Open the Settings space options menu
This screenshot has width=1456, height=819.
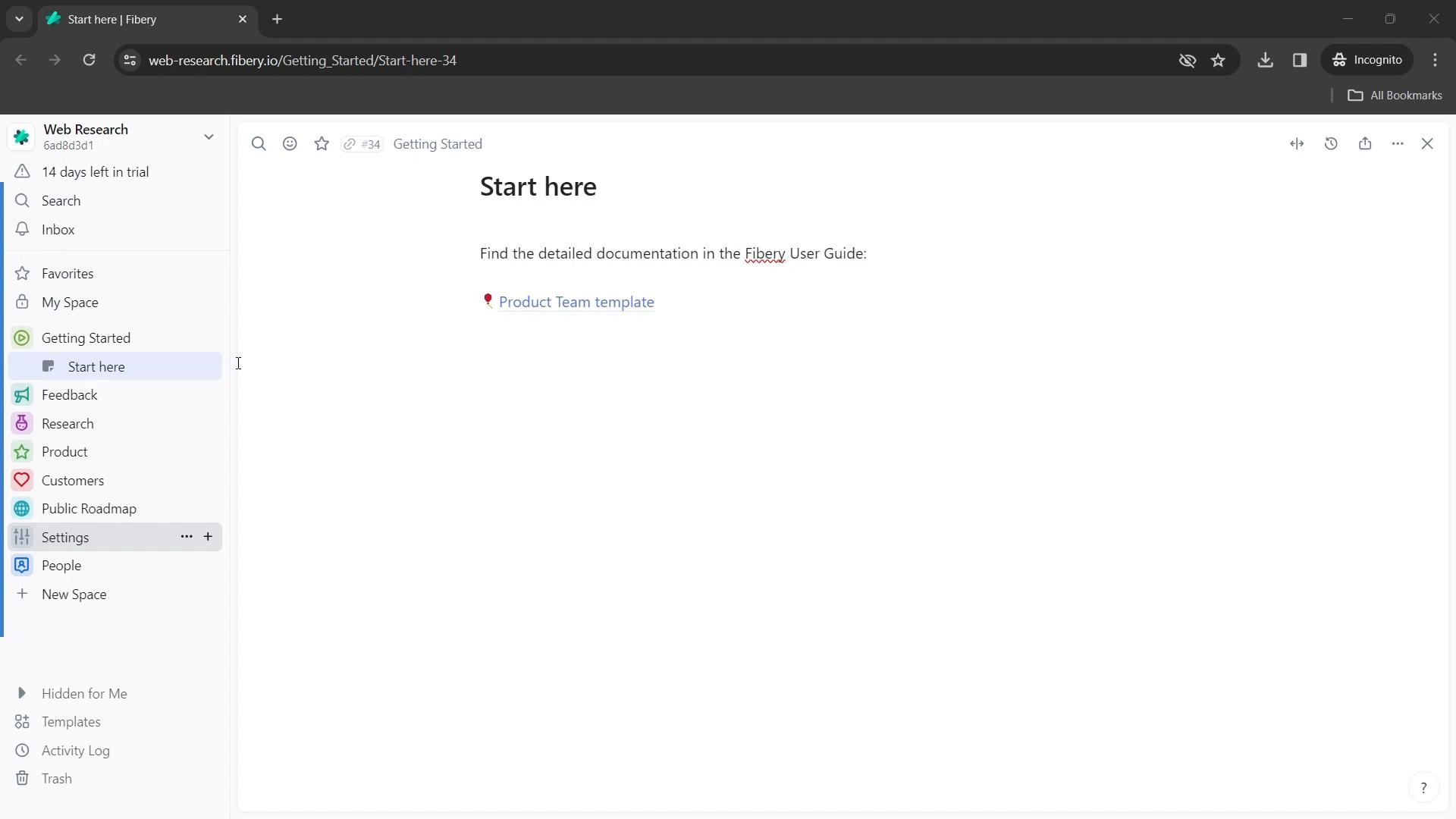186,537
